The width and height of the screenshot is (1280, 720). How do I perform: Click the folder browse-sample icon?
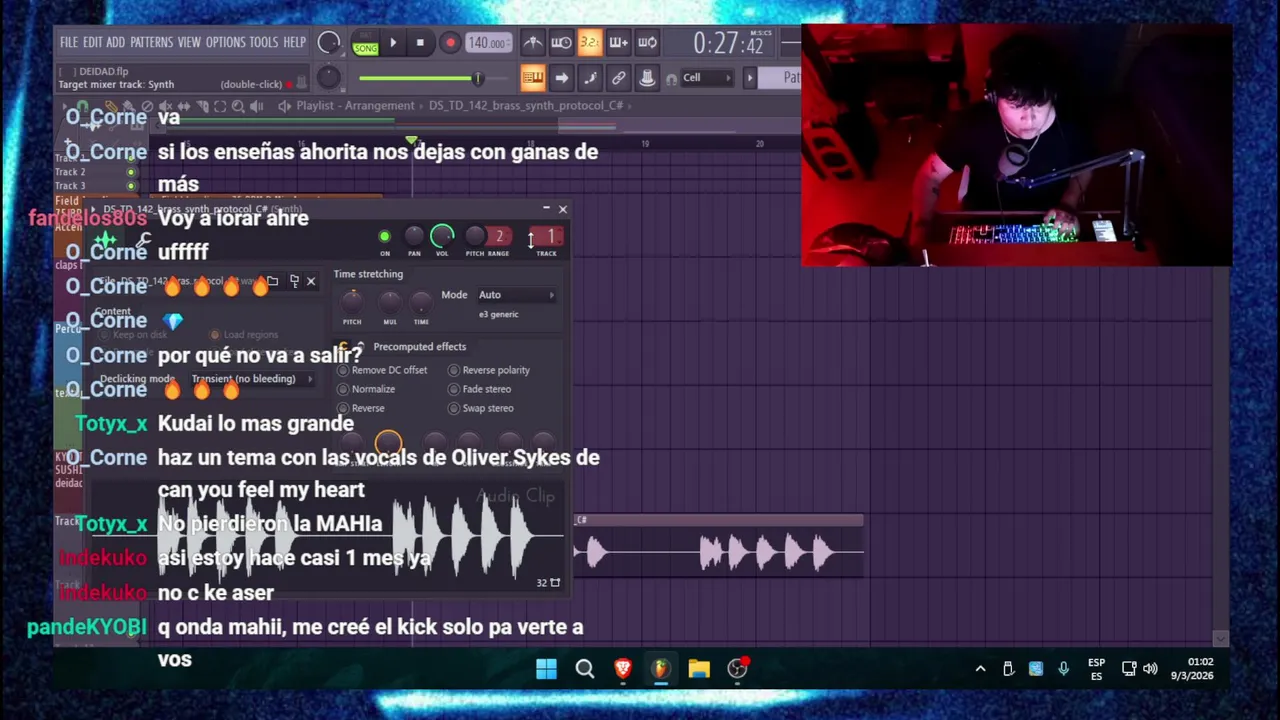coord(272,282)
